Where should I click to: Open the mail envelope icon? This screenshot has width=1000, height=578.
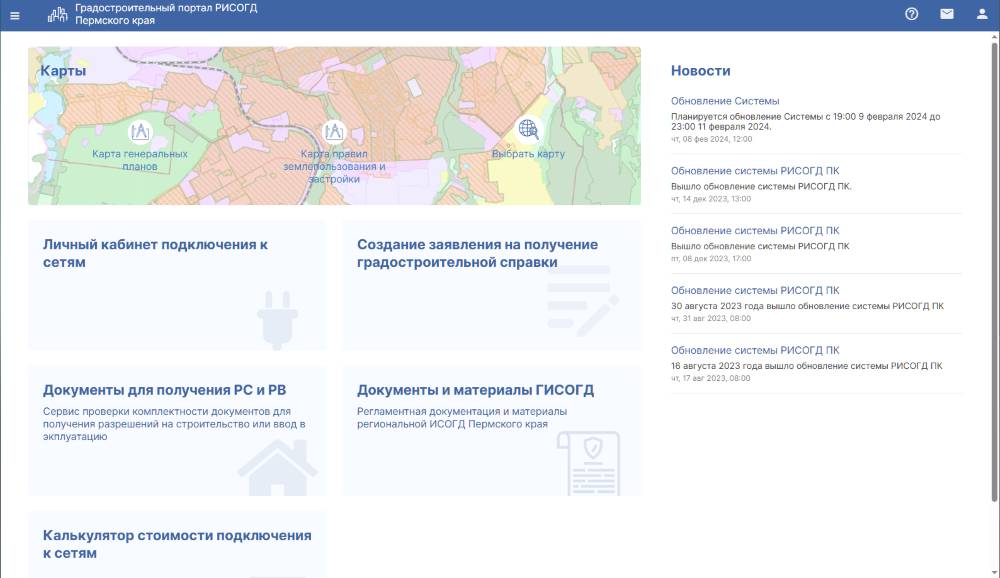[944, 15]
